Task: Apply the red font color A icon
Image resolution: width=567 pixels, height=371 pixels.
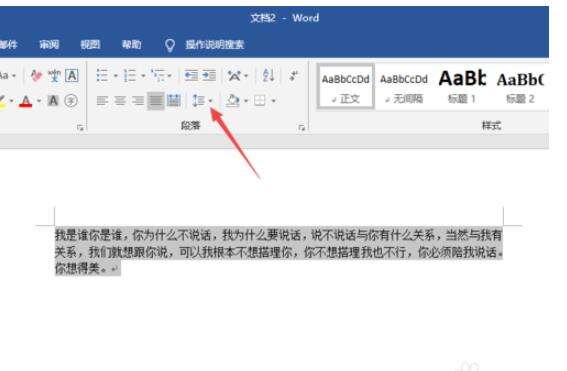Action: click(x=26, y=101)
